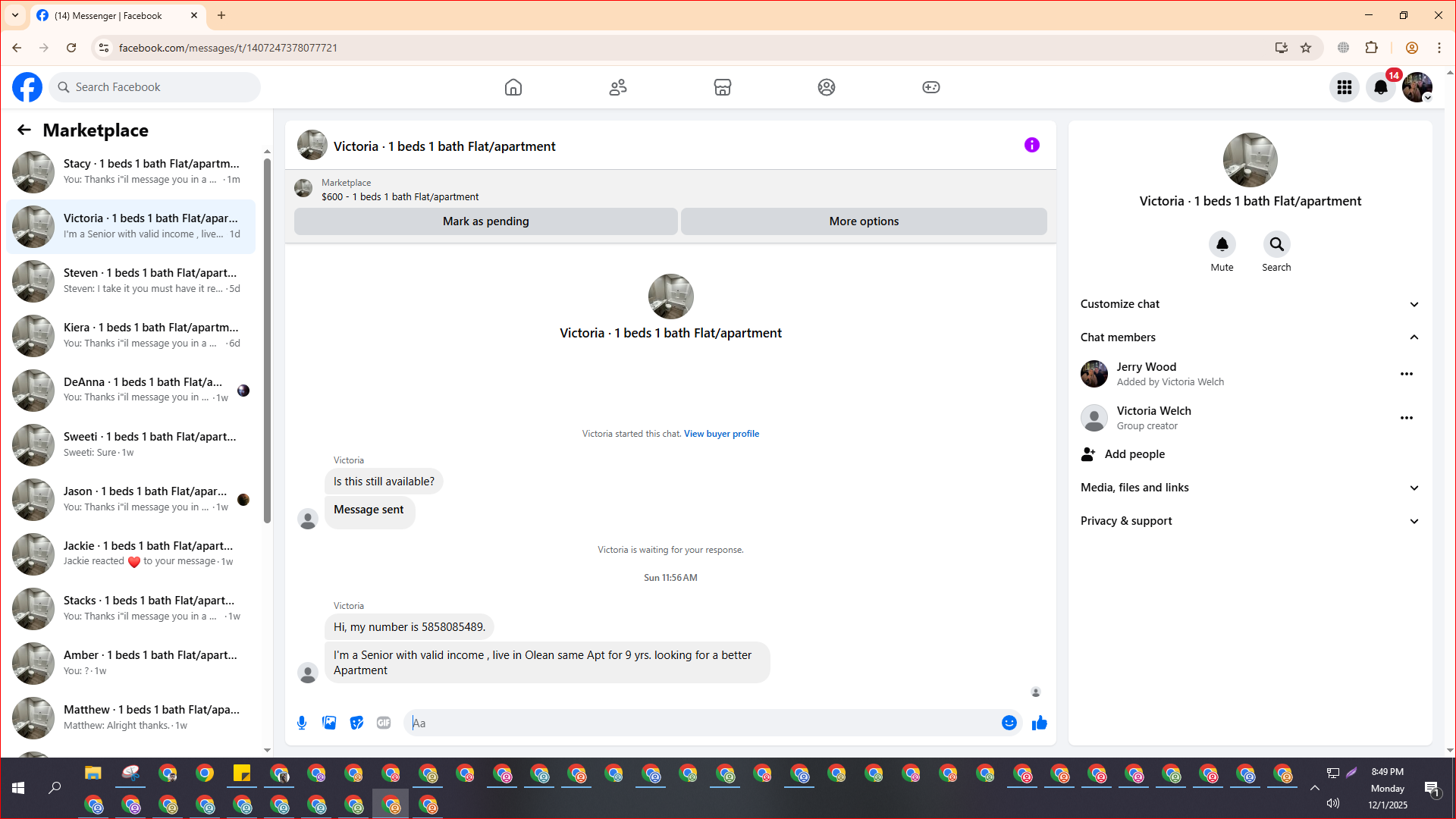The width and height of the screenshot is (1456, 819).
Task: Focus the Search Facebook field
Action: [155, 87]
